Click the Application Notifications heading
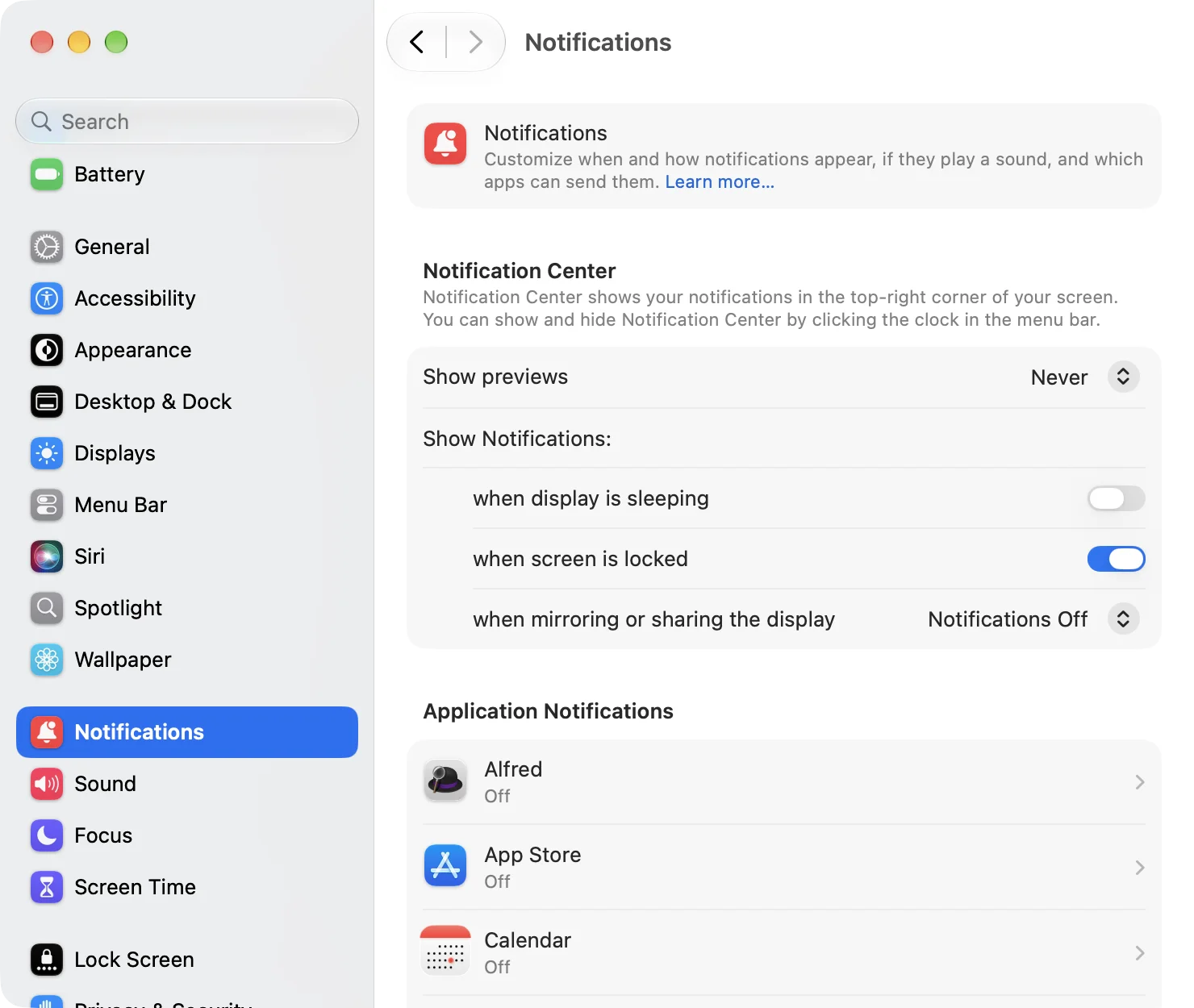 [548, 711]
